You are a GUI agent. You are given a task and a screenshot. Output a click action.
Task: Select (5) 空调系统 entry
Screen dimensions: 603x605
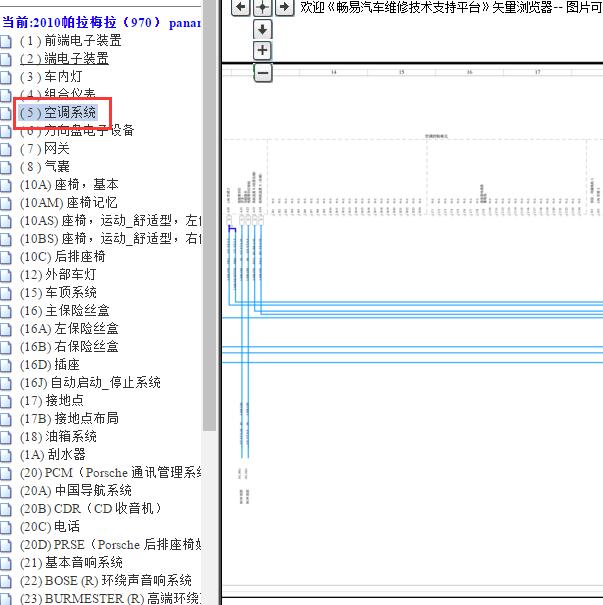(x=58, y=113)
